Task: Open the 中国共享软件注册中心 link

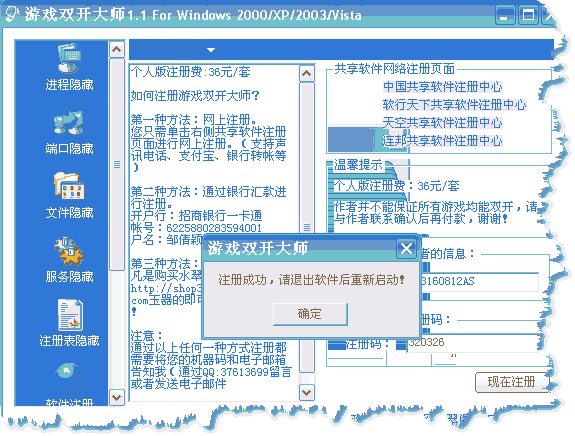Action: (x=442, y=87)
